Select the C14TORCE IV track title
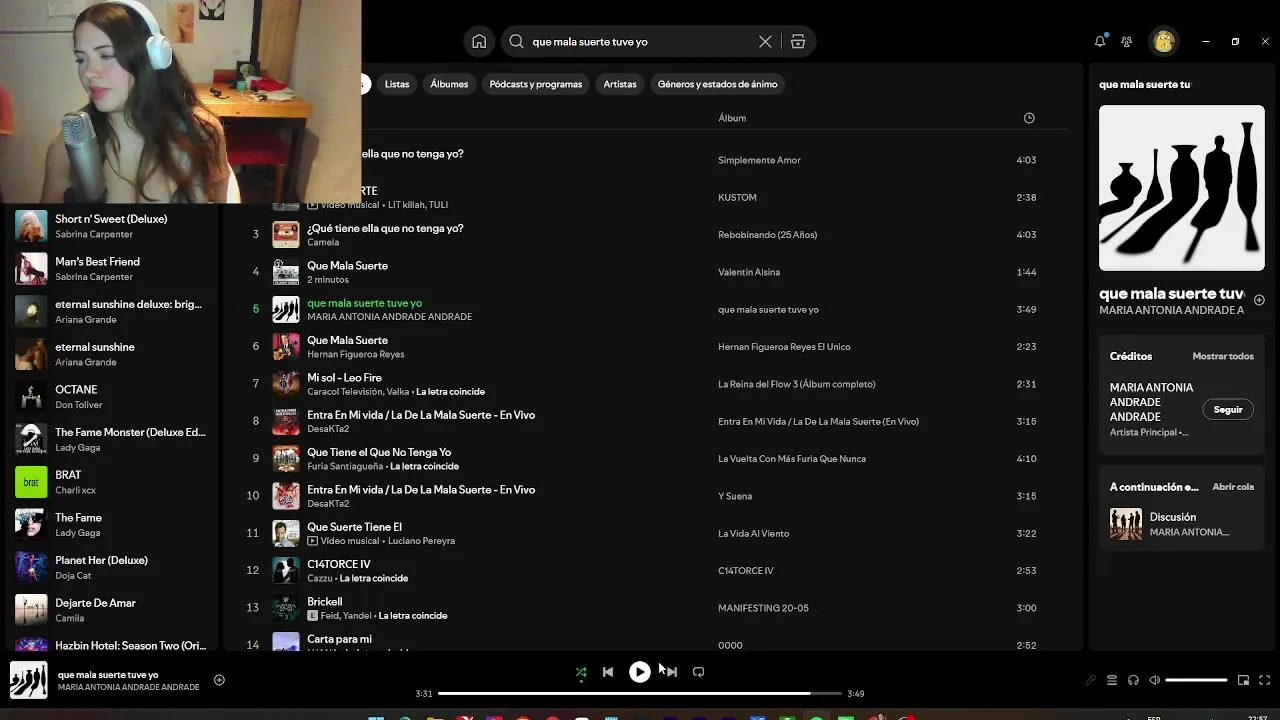 tap(338, 564)
